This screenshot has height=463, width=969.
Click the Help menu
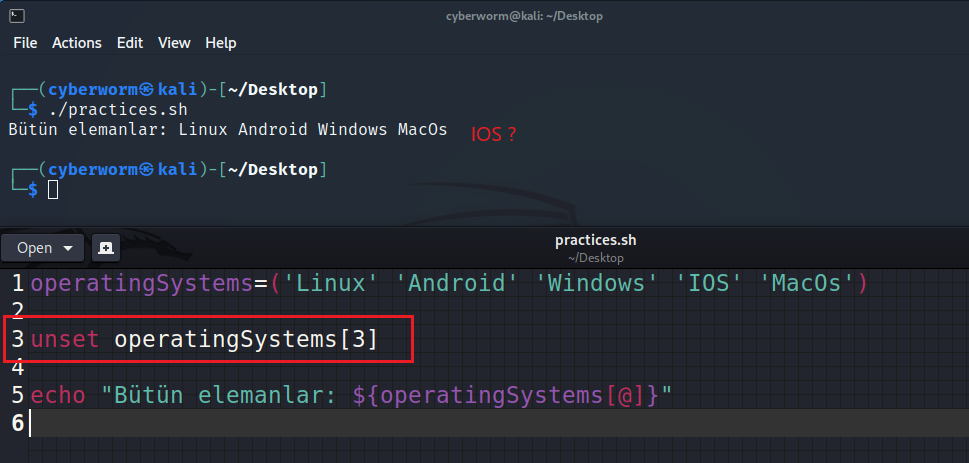click(x=221, y=43)
